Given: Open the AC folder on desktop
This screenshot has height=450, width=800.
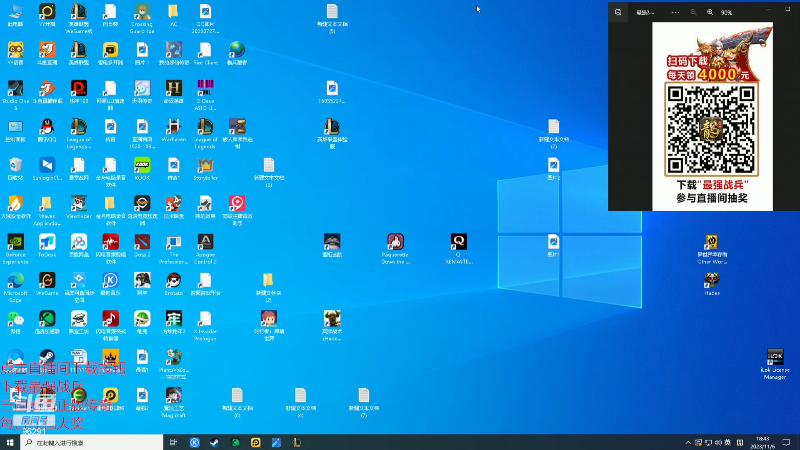Looking at the screenshot, I should click(173, 15).
